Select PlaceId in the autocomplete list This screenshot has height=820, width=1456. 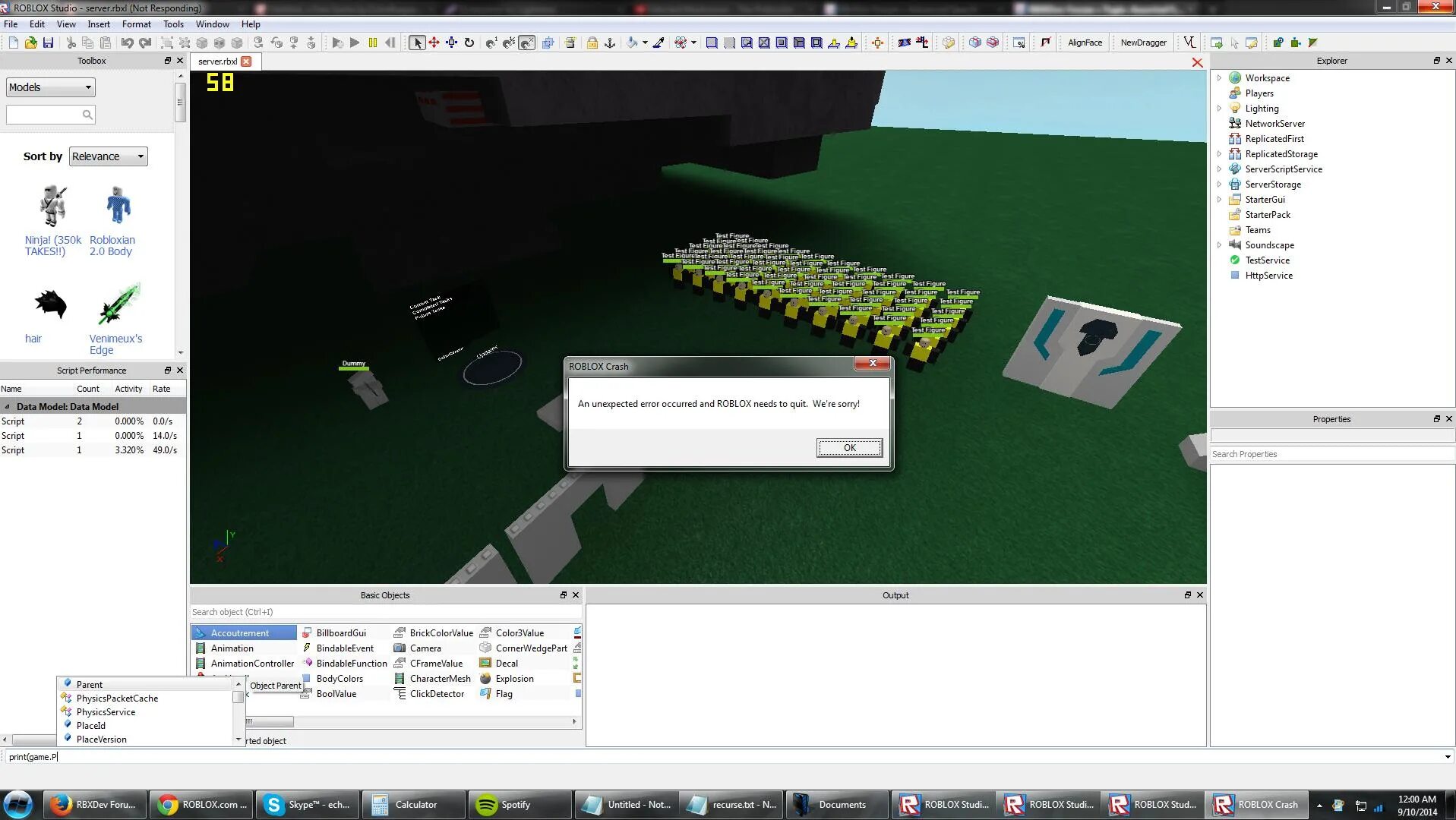coord(91,726)
